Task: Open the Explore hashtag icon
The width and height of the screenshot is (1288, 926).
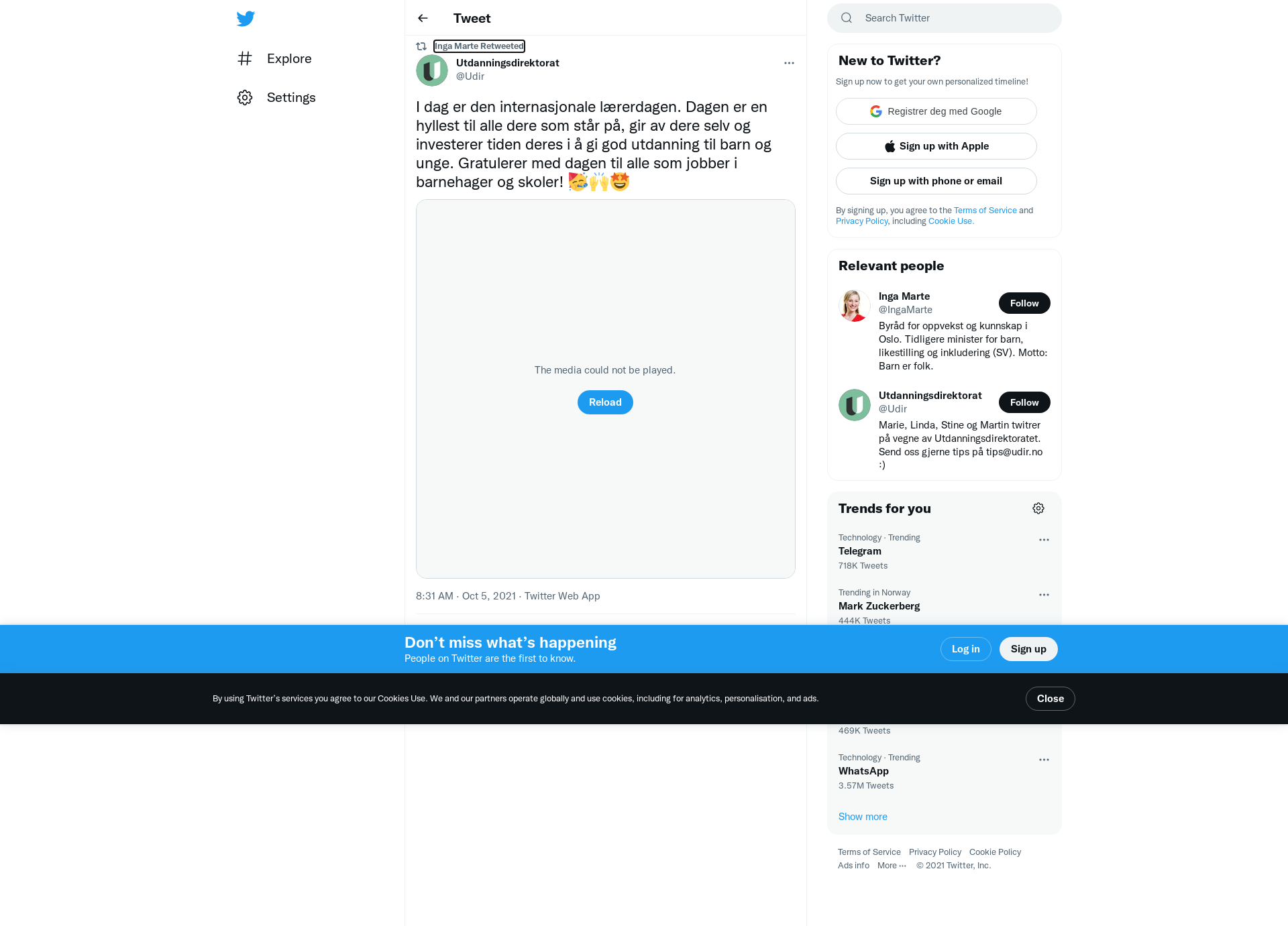Action: (245, 58)
